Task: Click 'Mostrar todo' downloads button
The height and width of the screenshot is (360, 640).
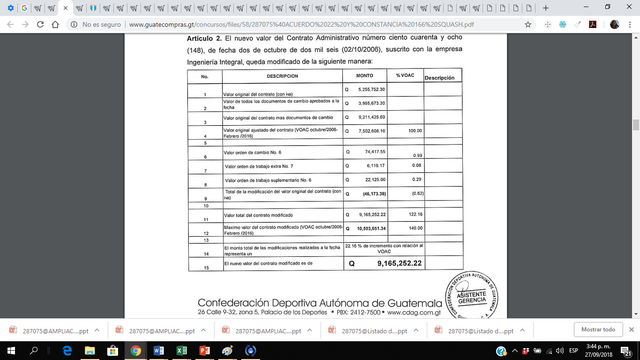Action: [x=598, y=329]
